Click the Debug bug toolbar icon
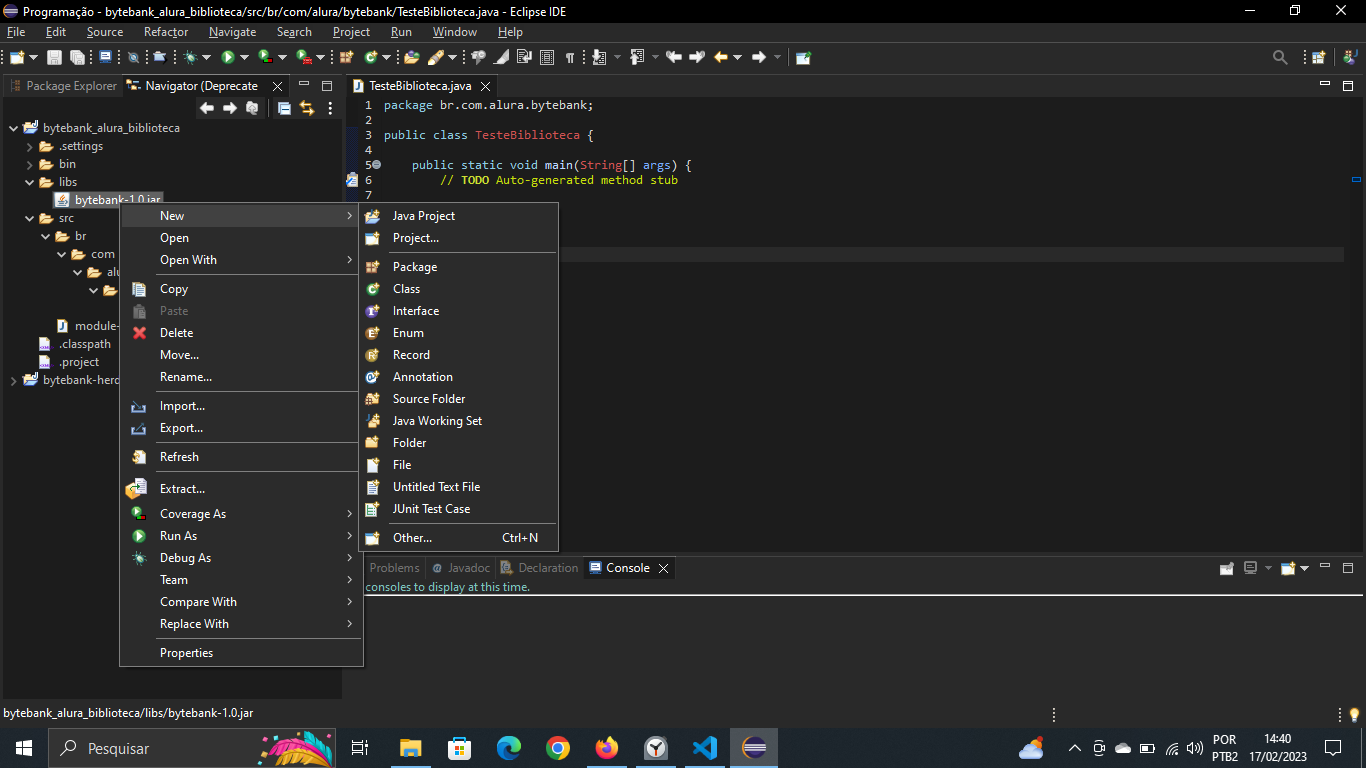The width and height of the screenshot is (1366, 768). click(x=190, y=57)
